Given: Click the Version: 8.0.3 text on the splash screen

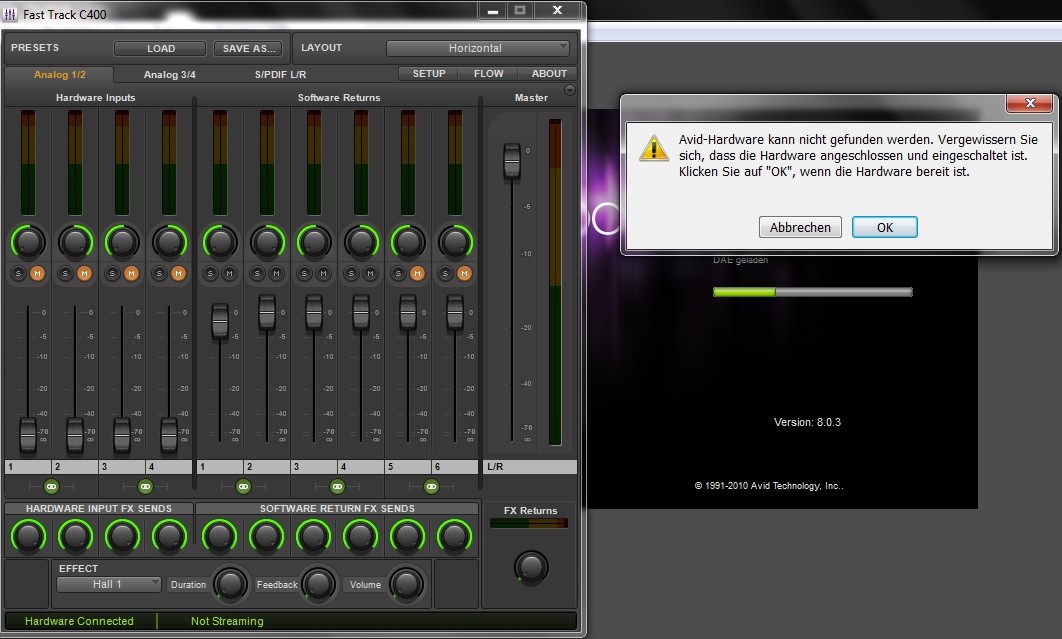Looking at the screenshot, I should 807,422.
